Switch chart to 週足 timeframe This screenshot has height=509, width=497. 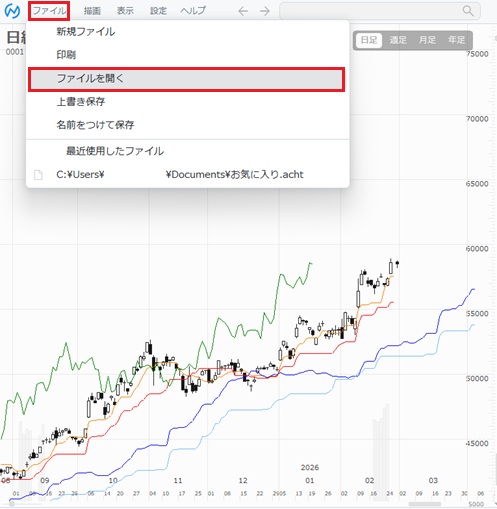(x=398, y=40)
